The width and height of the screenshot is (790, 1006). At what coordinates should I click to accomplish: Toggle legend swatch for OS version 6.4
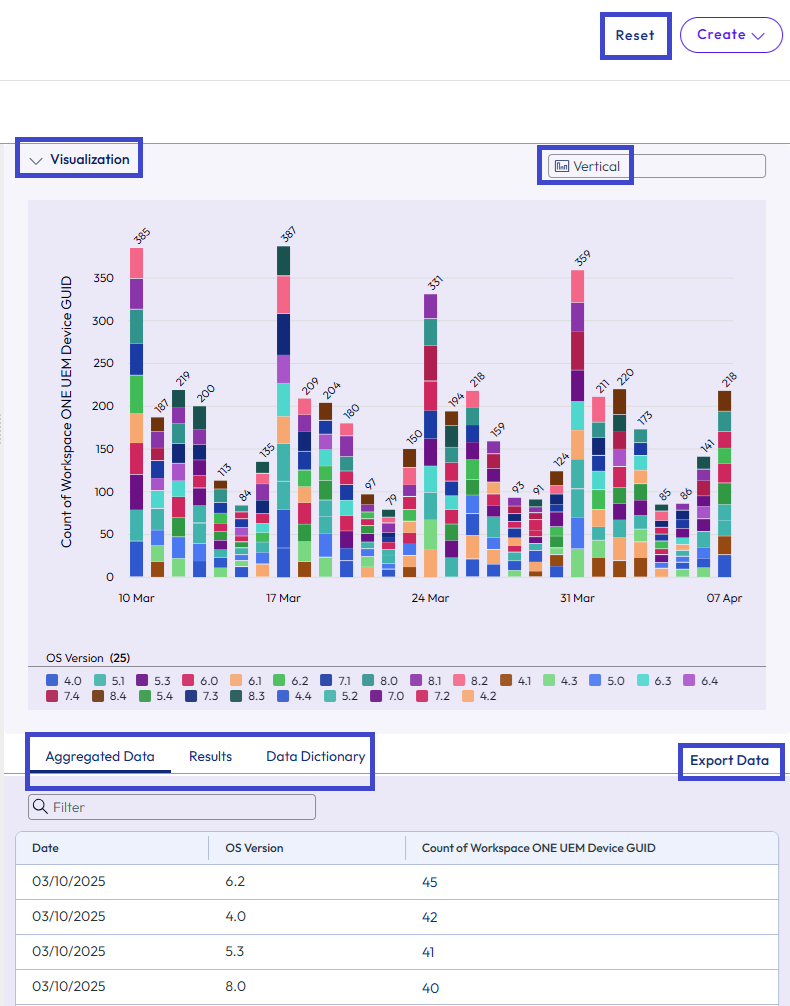point(689,680)
